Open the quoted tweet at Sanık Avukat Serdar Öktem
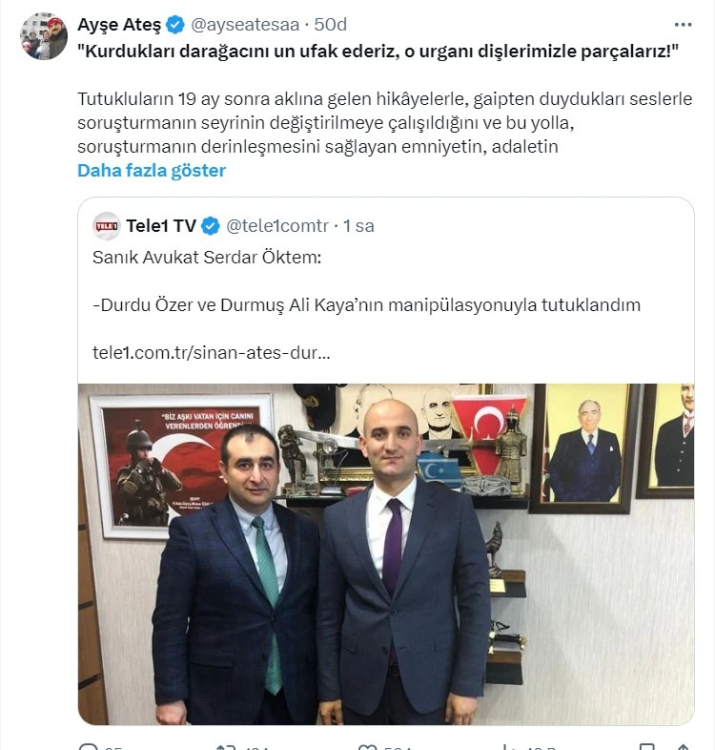The width and height of the screenshot is (715, 750). [x=207, y=257]
